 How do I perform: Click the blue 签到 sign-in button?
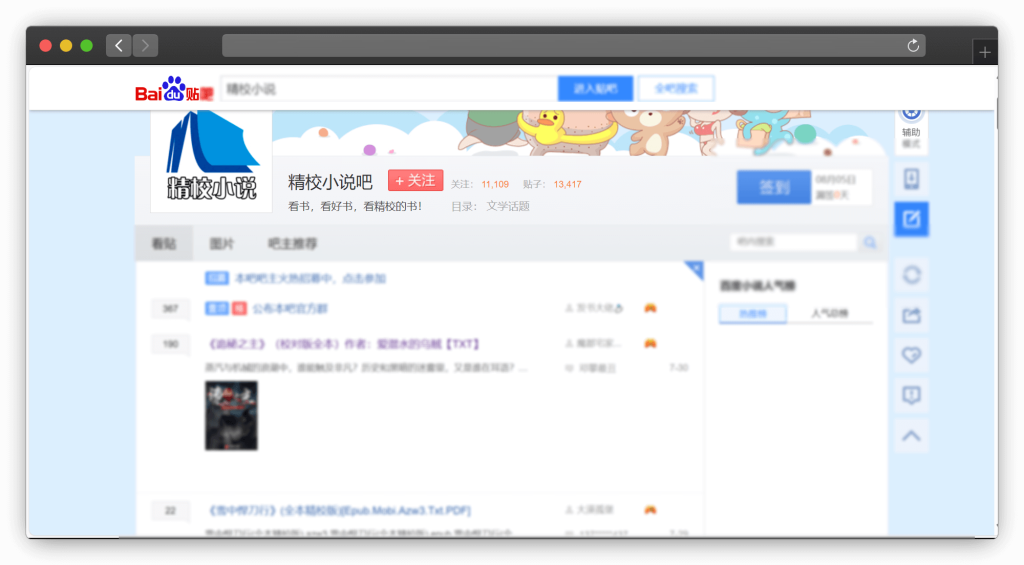tap(774, 187)
